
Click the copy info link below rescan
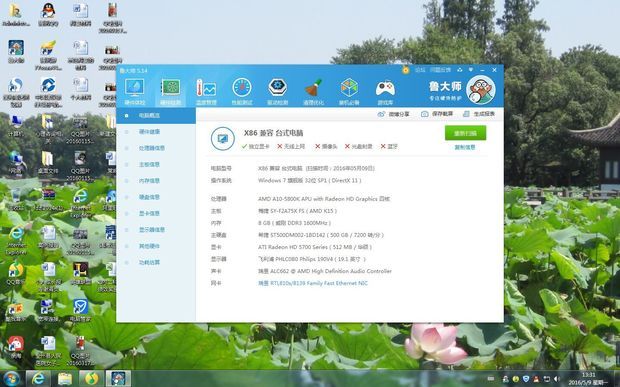pos(465,147)
